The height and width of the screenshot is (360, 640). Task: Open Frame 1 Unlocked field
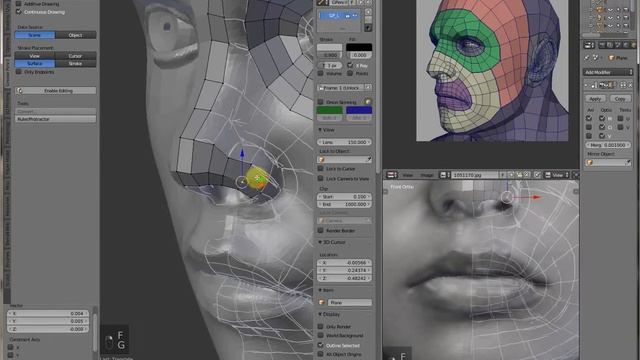click(x=340, y=88)
